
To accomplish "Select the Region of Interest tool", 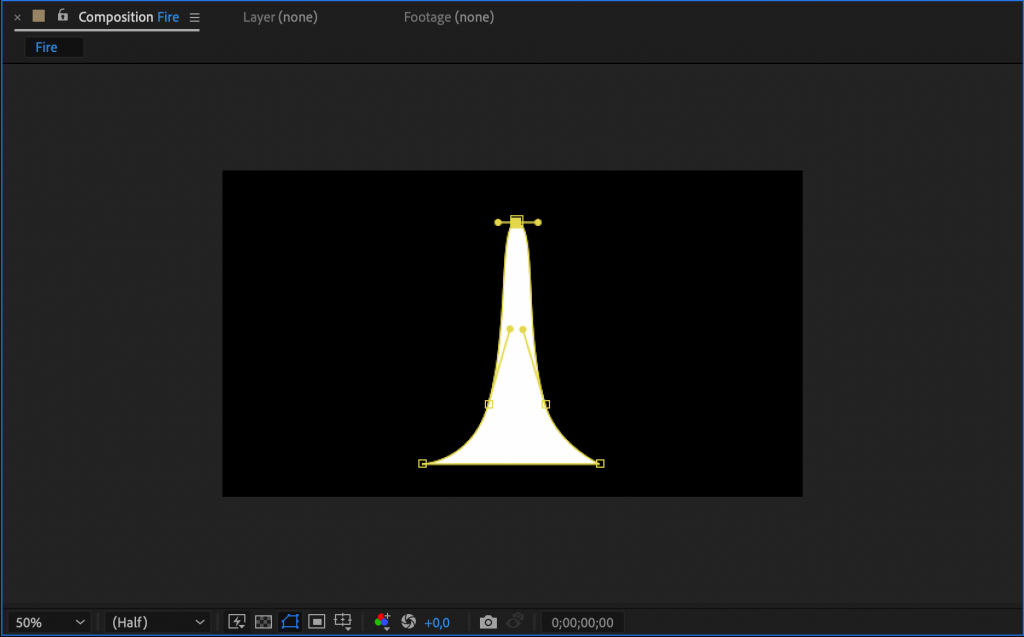I will click(318, 622).
